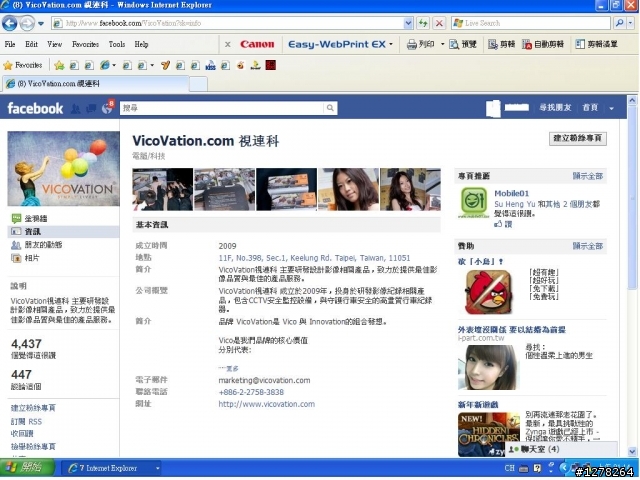Click the 首頁 home link in header
640x480 pixels.
coord(590,108)
